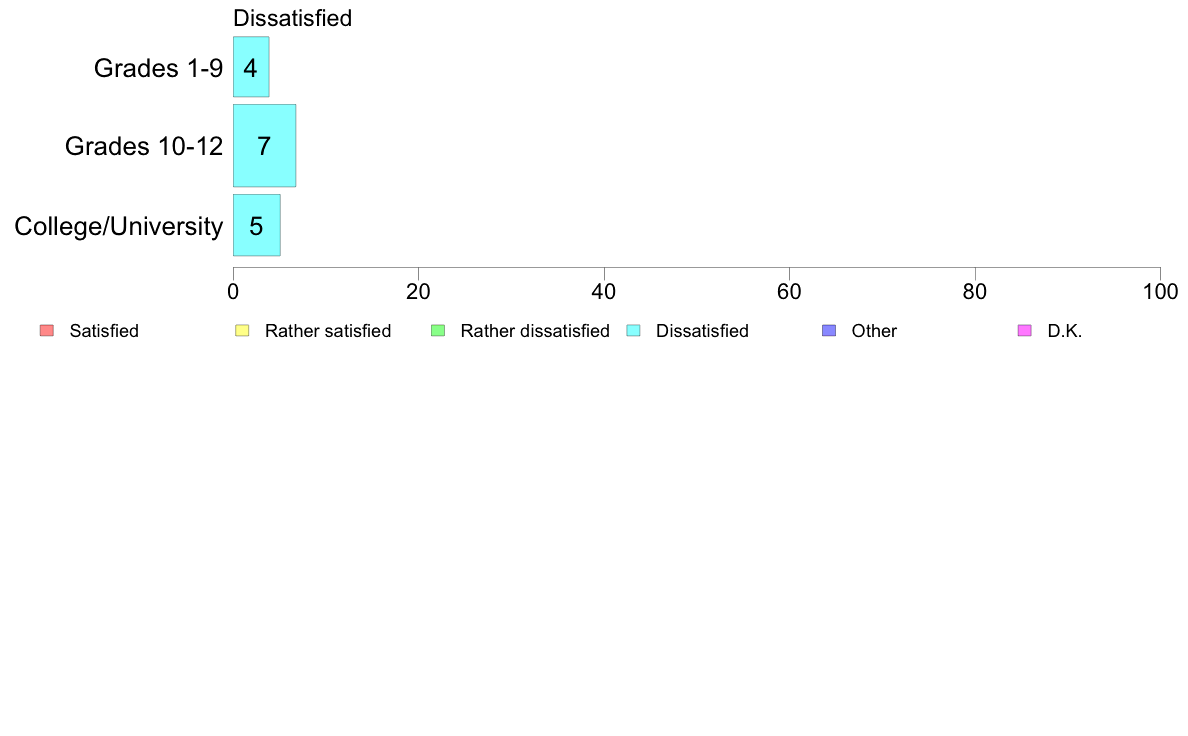Click the Rather satisfied yellow legend swatch

pyautogui.click(x=241, y=331)
